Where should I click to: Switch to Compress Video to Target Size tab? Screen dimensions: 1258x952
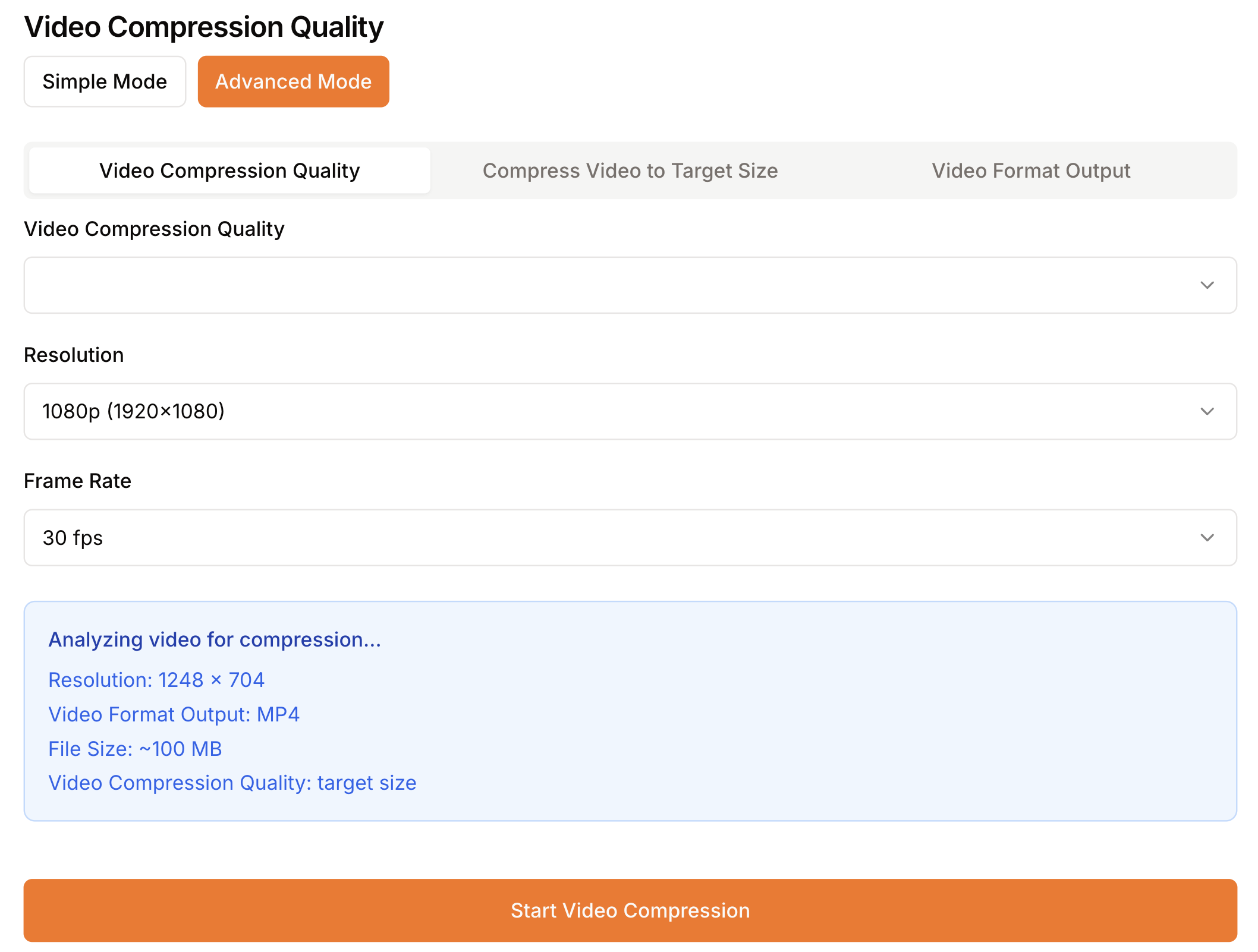630,171
